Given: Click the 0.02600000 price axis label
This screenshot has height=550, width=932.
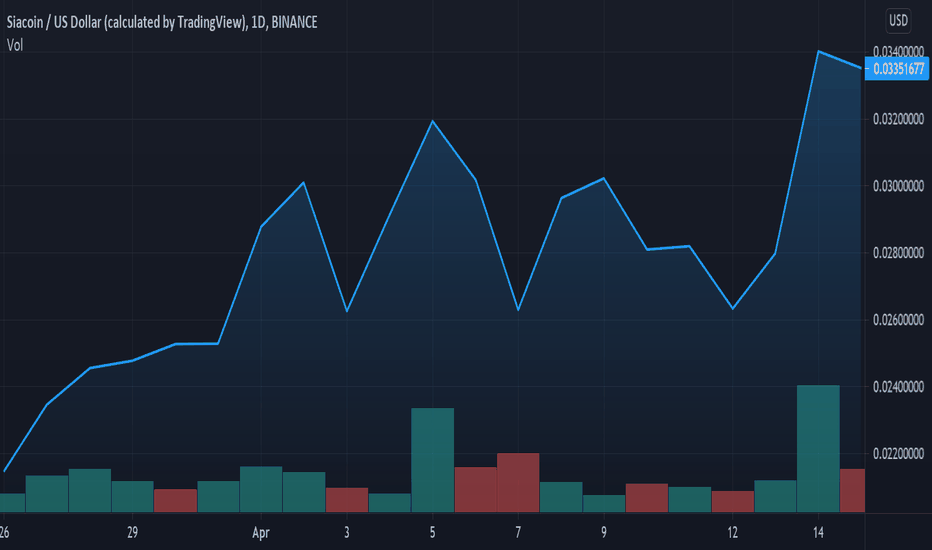Looking at the screenshot, I should point(898,320).
